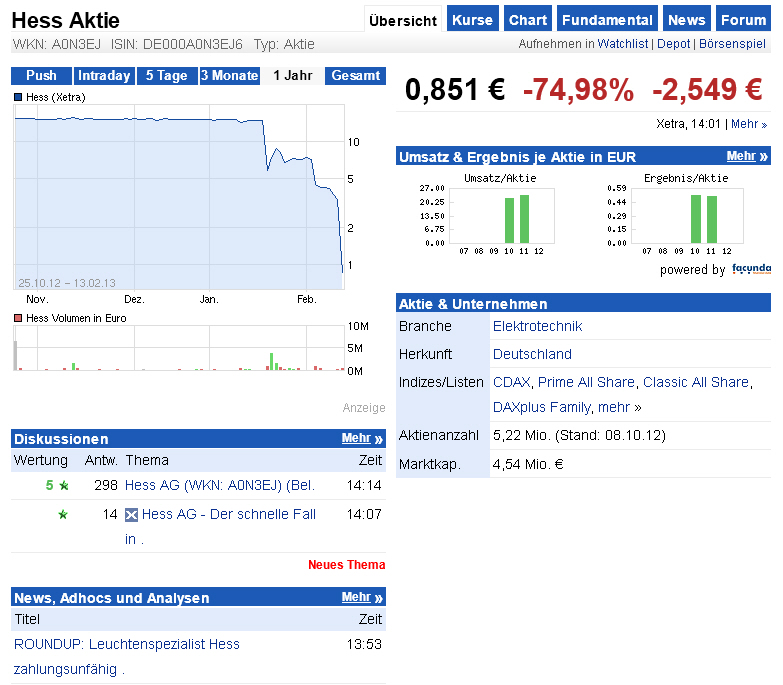The image size is (783, 685).
Task: Open Mehr in News, Adhocs header
Action: (x=362, y=597)
